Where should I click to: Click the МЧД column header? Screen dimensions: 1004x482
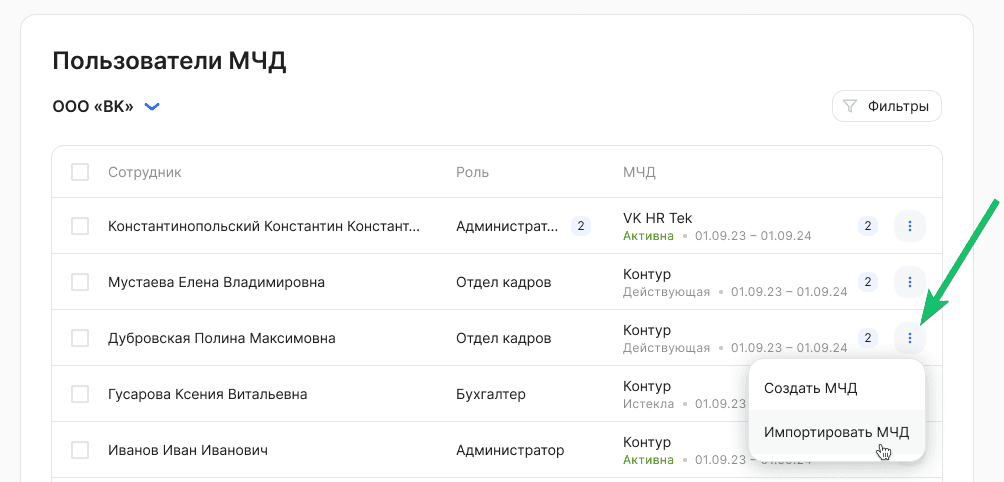pos(639,172)
